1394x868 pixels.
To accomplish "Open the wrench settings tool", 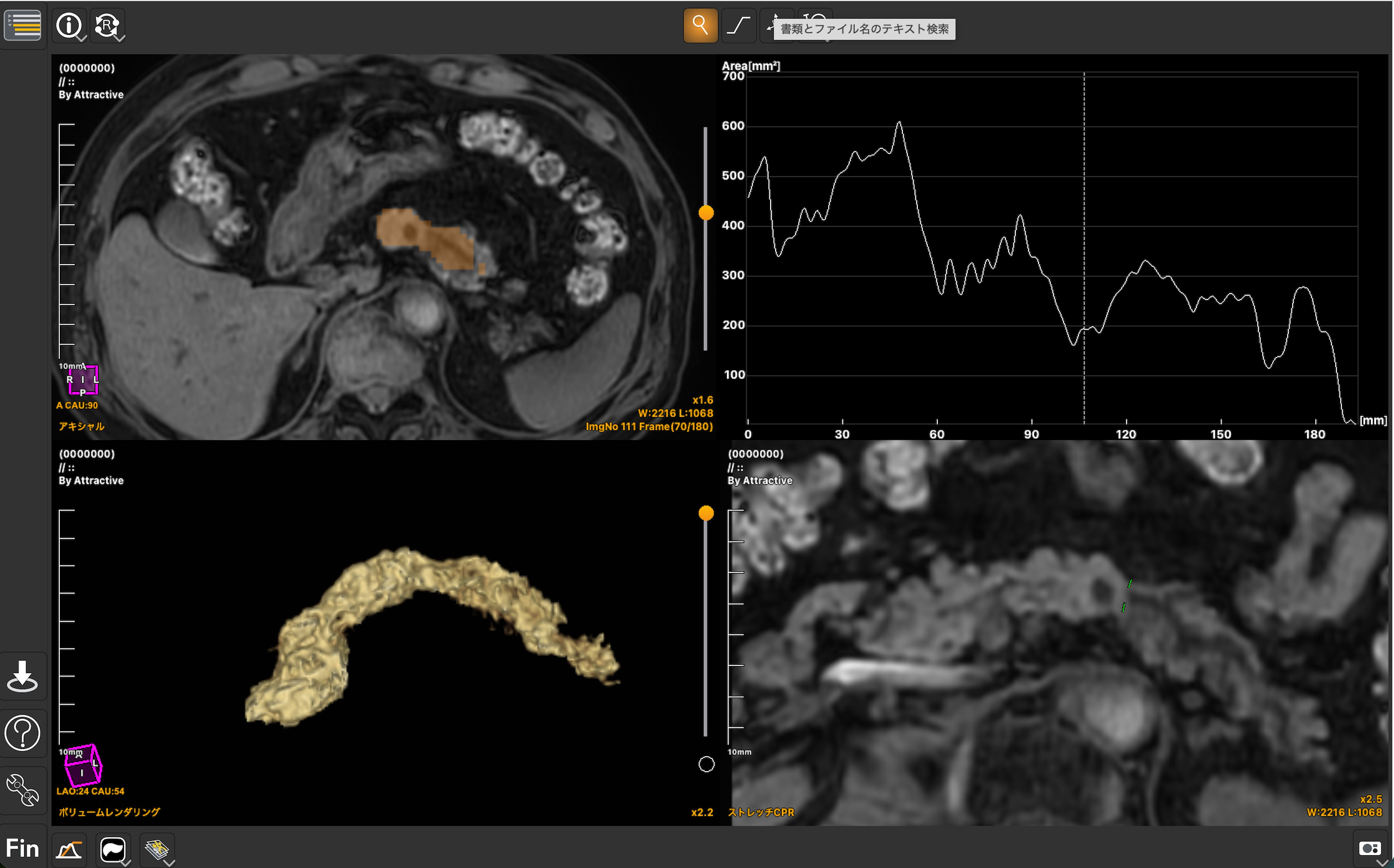I will click(22, 790).
